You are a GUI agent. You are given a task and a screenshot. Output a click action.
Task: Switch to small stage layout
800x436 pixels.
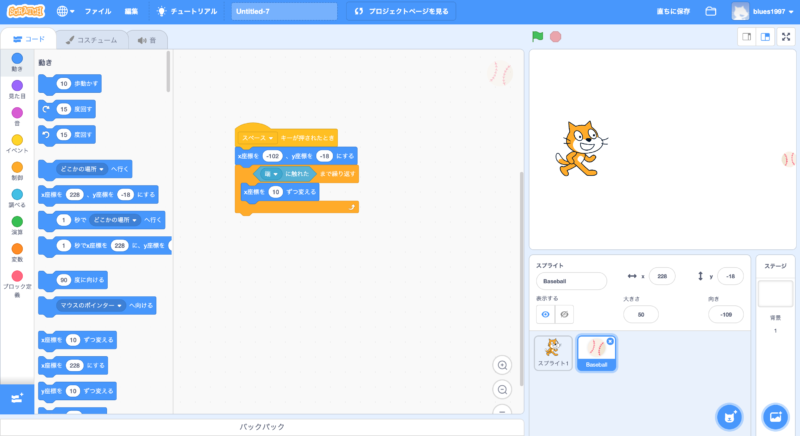[746, 37]
